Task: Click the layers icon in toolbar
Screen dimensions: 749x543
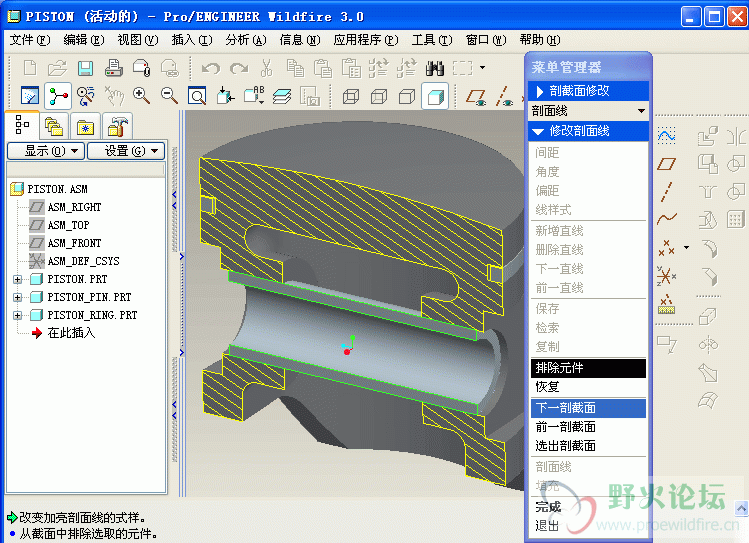Action: [282, 96]
